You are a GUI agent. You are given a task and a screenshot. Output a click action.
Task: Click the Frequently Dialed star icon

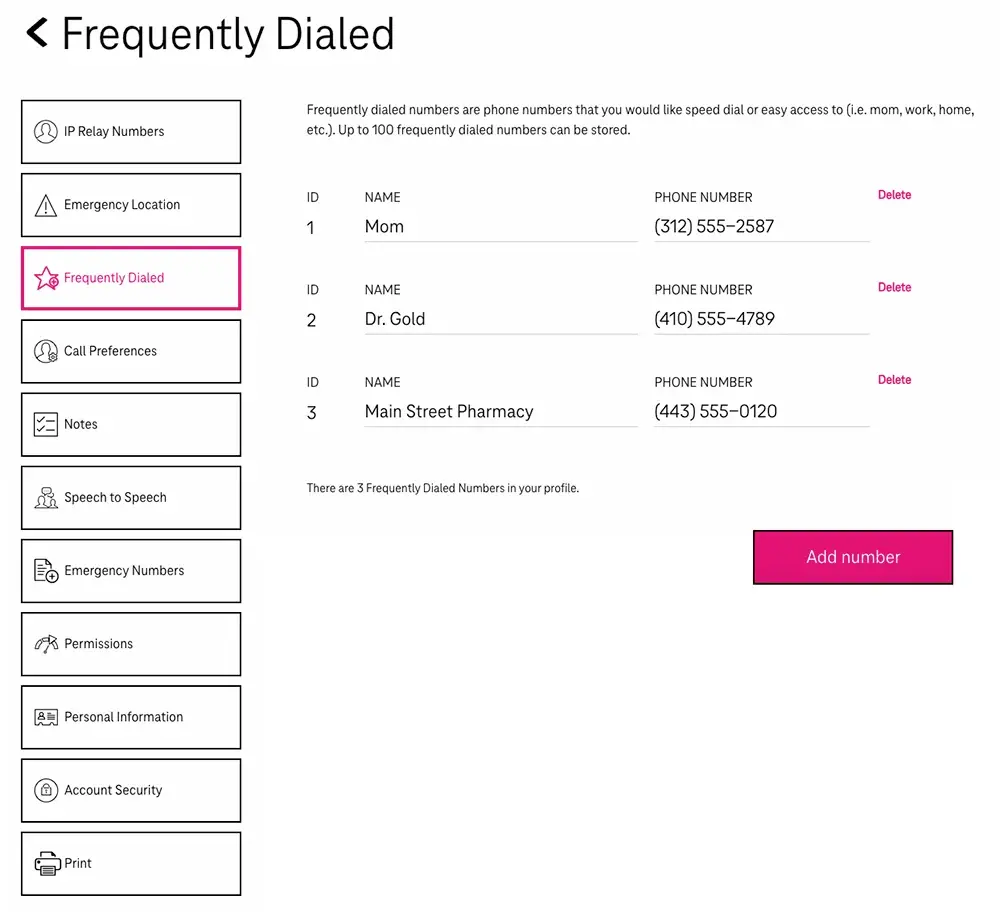45,278
